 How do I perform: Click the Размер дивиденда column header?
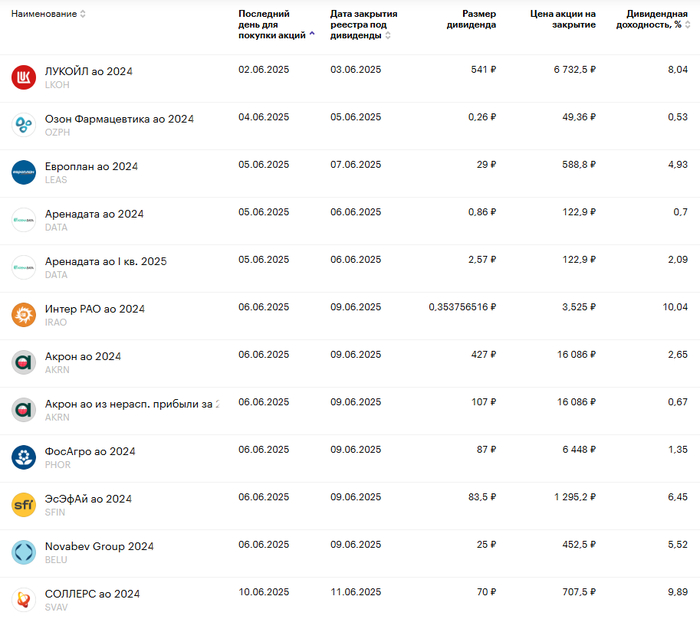coord(471,19)
